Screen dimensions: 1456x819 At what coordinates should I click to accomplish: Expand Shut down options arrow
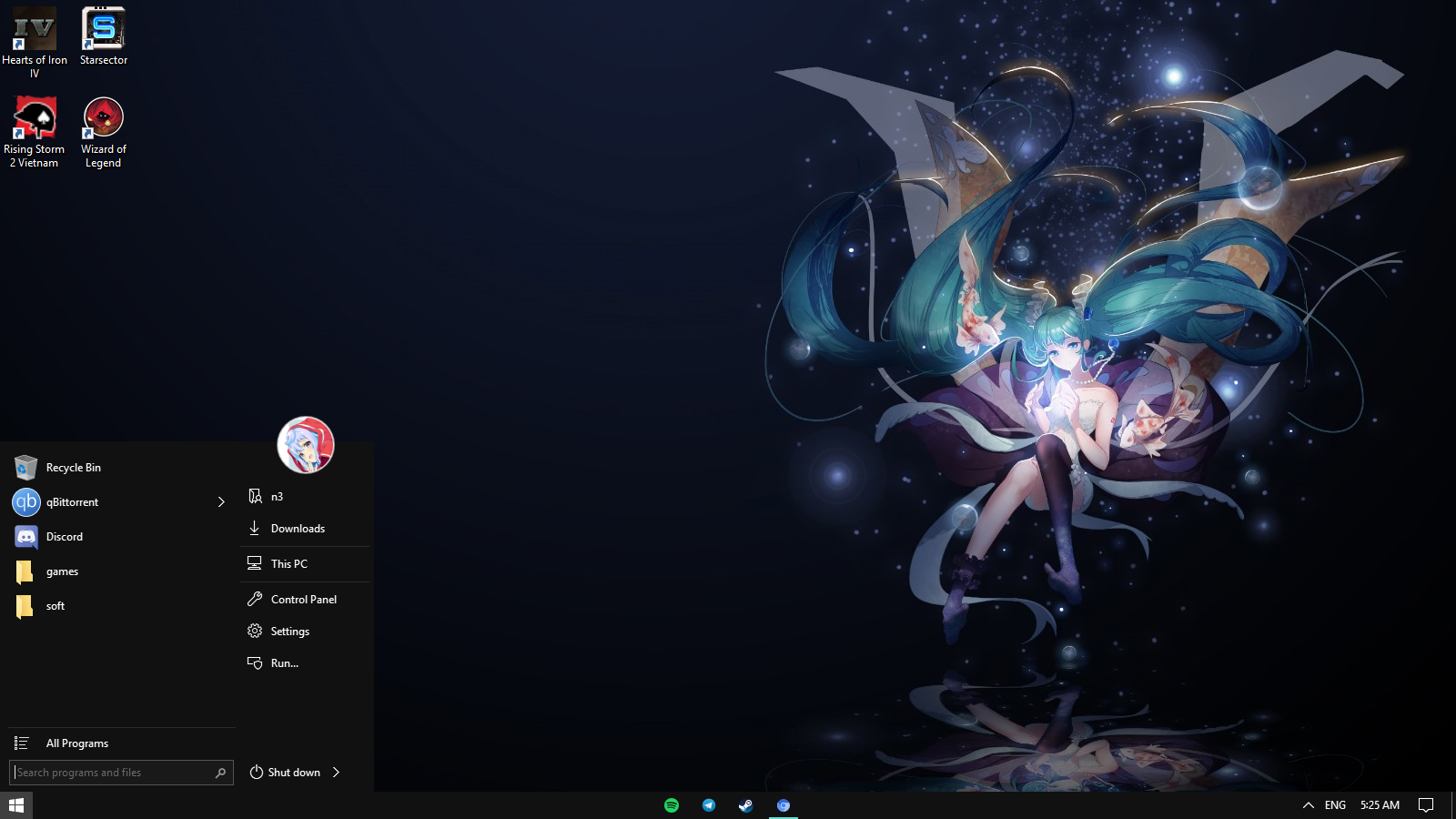click(x=337, y=773)
